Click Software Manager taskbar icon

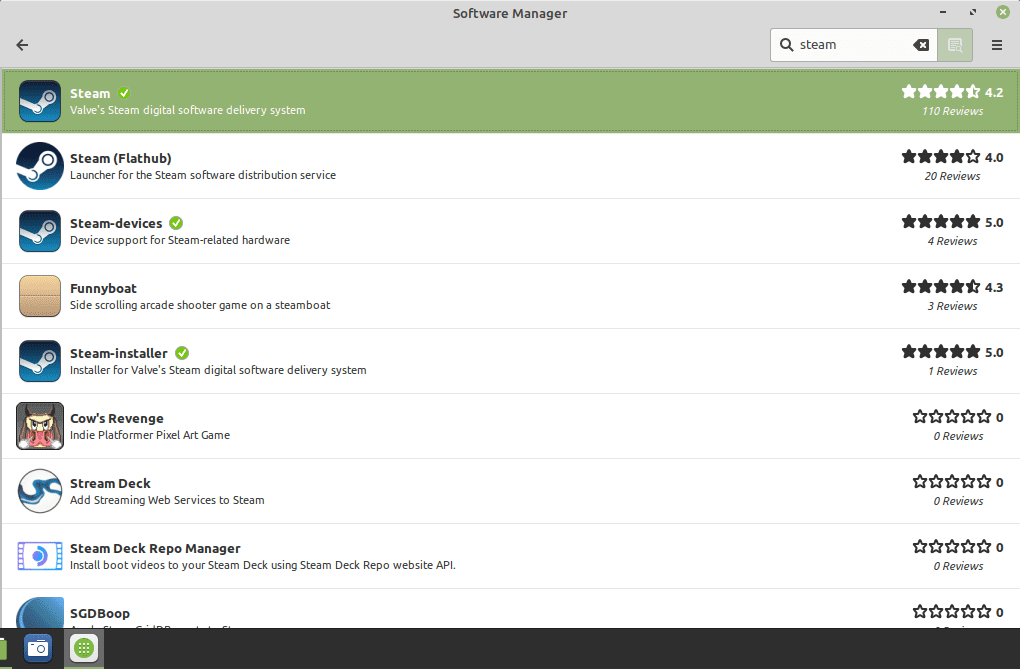point(84,648)
